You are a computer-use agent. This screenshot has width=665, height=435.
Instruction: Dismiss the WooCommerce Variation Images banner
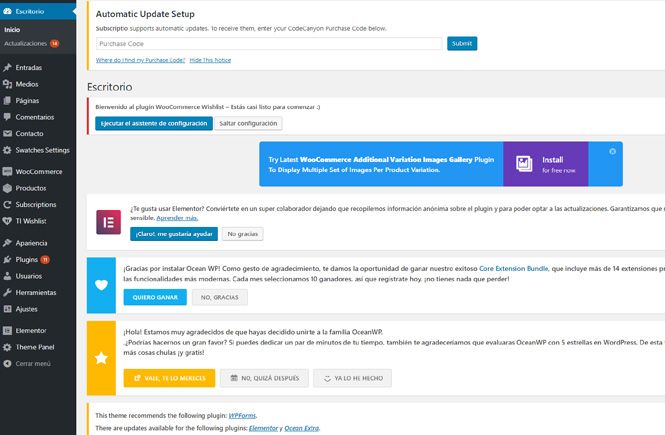(612, 151)
